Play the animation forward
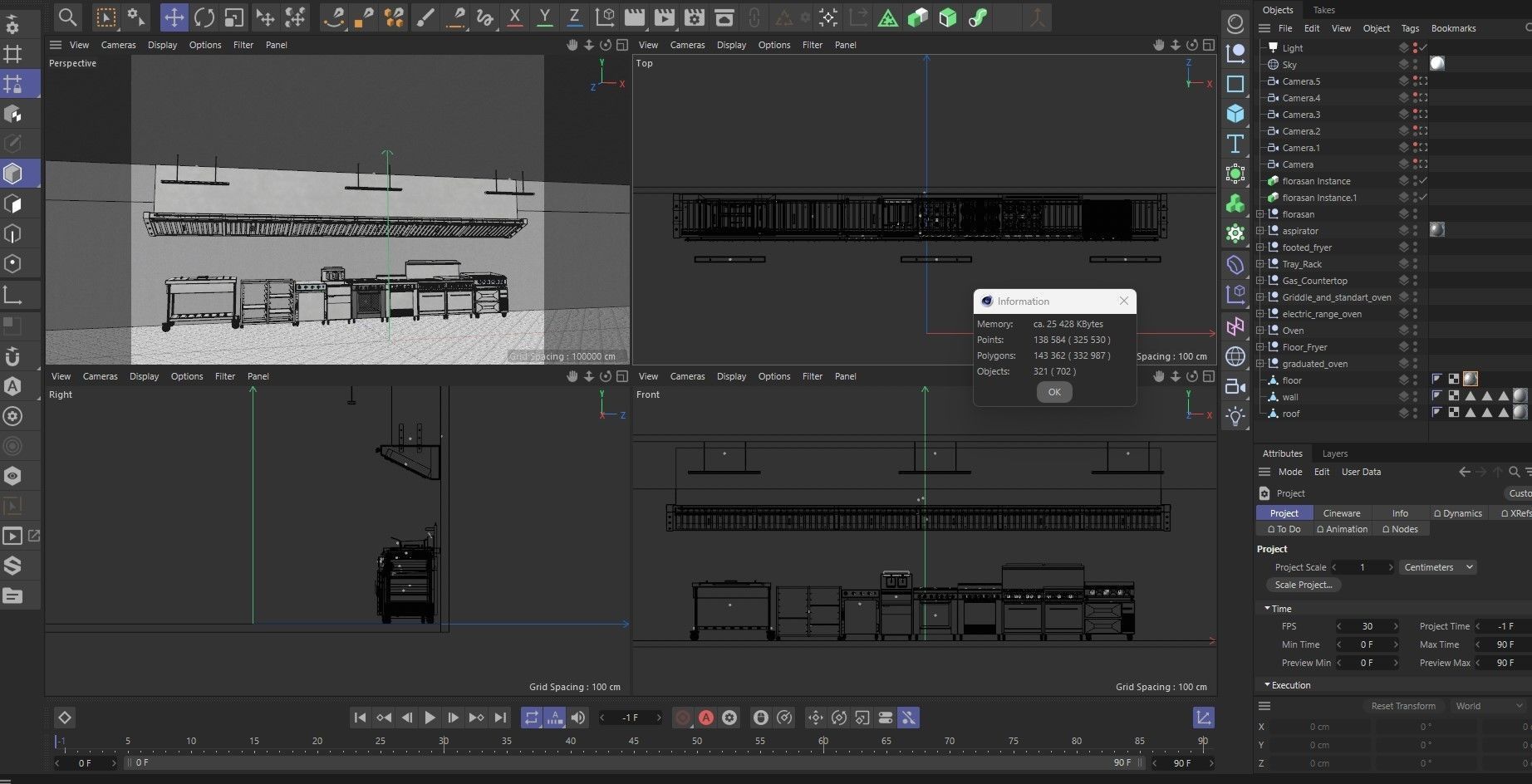This screenshot has height=784, width=1532. pyautogui.click(x=430, y=718)
